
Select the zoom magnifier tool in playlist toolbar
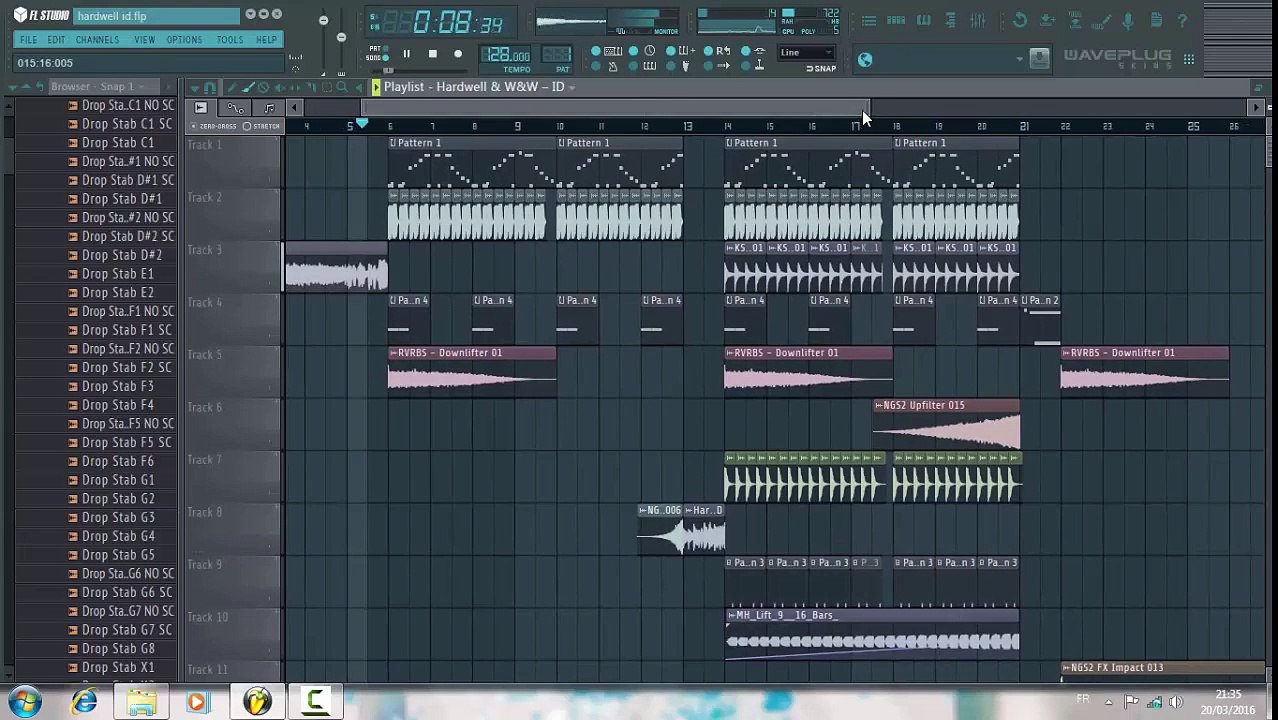point(342,88)
